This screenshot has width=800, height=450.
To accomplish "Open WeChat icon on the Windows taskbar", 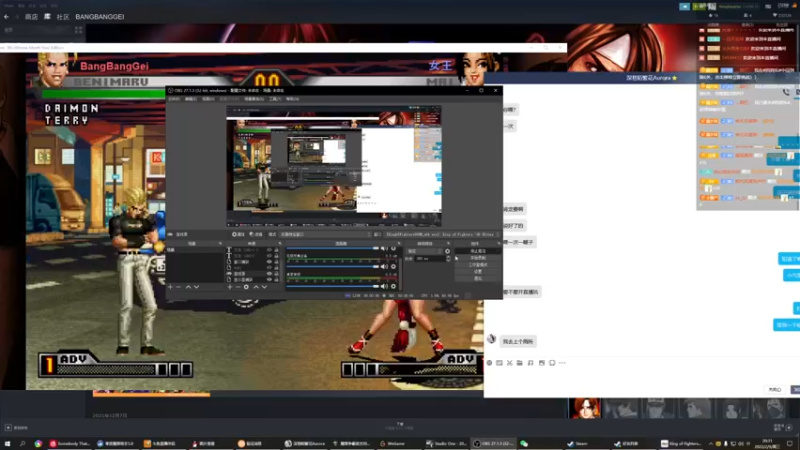I will click(x=524, y=443).
